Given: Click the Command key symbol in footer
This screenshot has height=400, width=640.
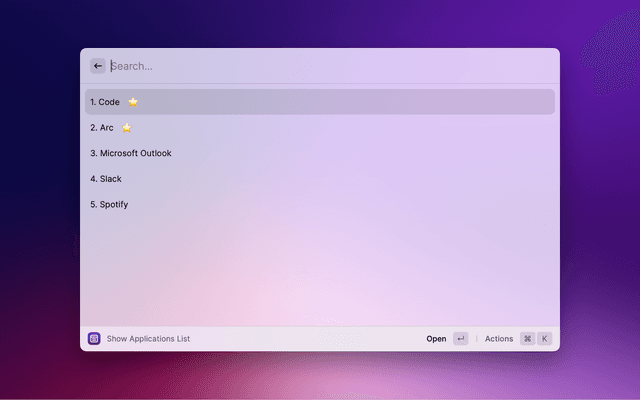Looking at the screenshot, I should (527, 339).
